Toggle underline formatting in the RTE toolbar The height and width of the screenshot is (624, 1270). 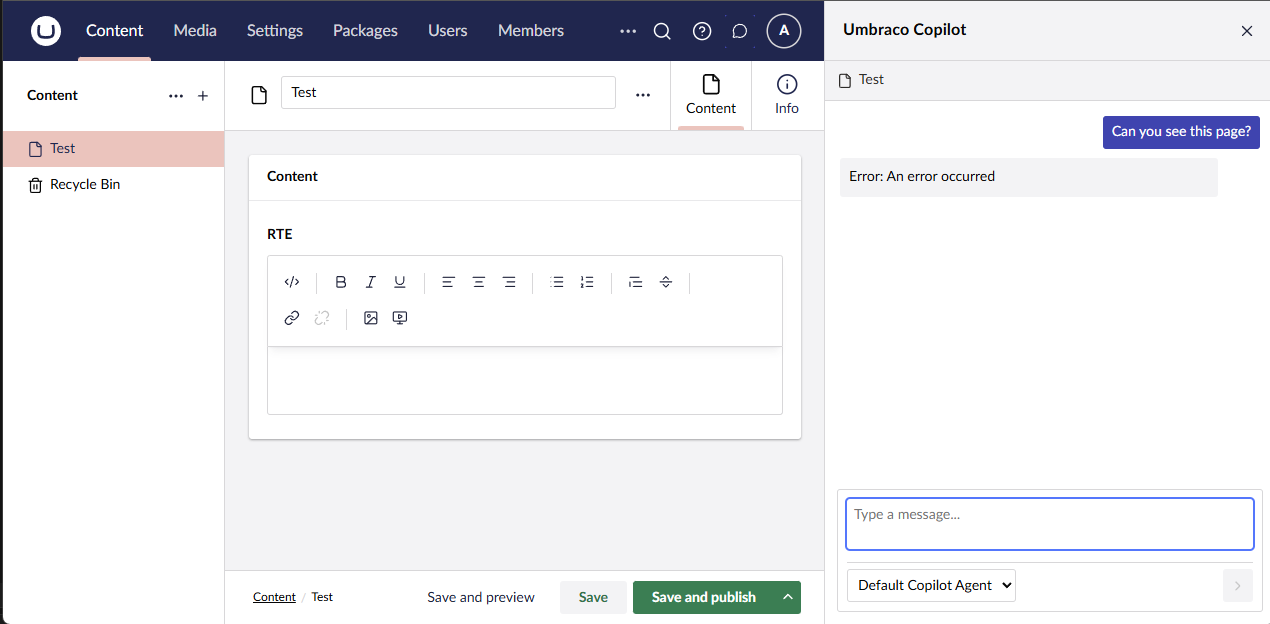[x=400, y=282]
